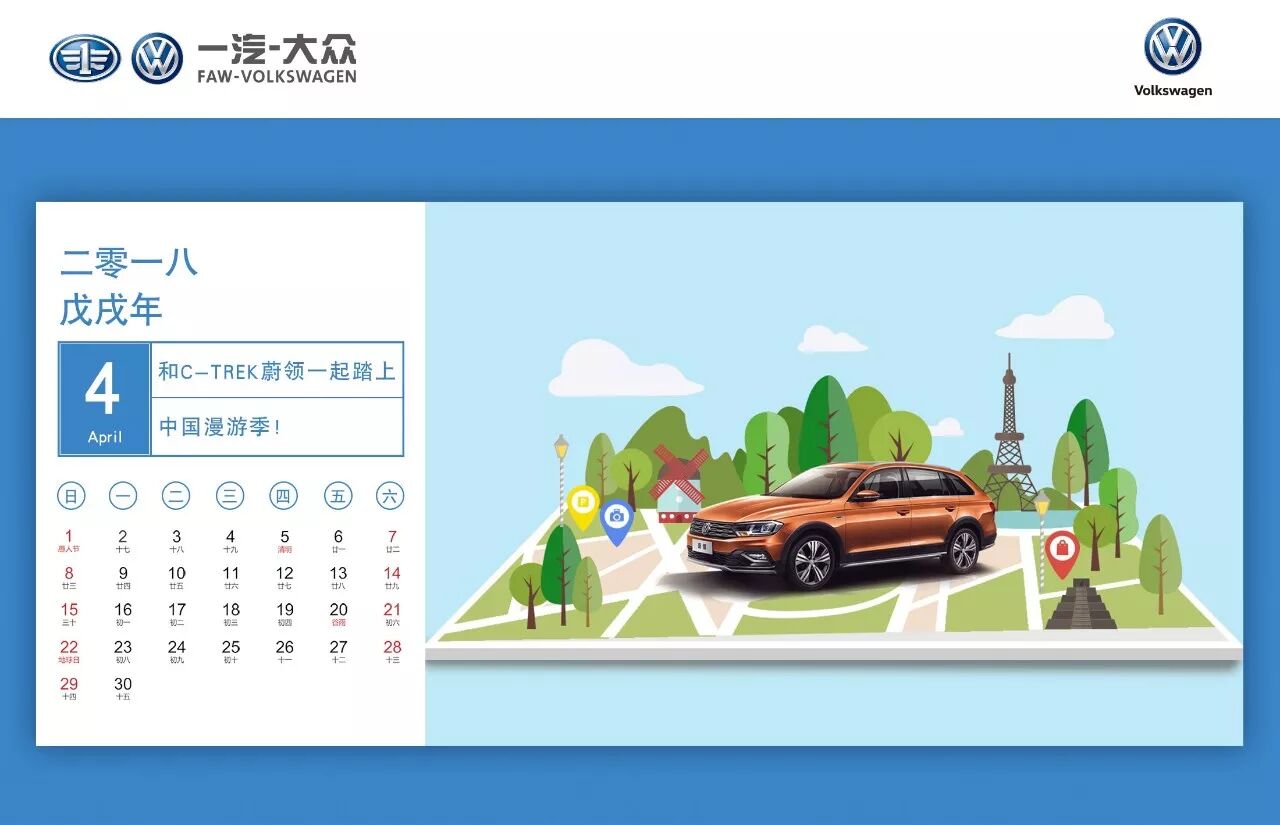
Task: Click the 戊戌年 heading
Action: (111, 309)
